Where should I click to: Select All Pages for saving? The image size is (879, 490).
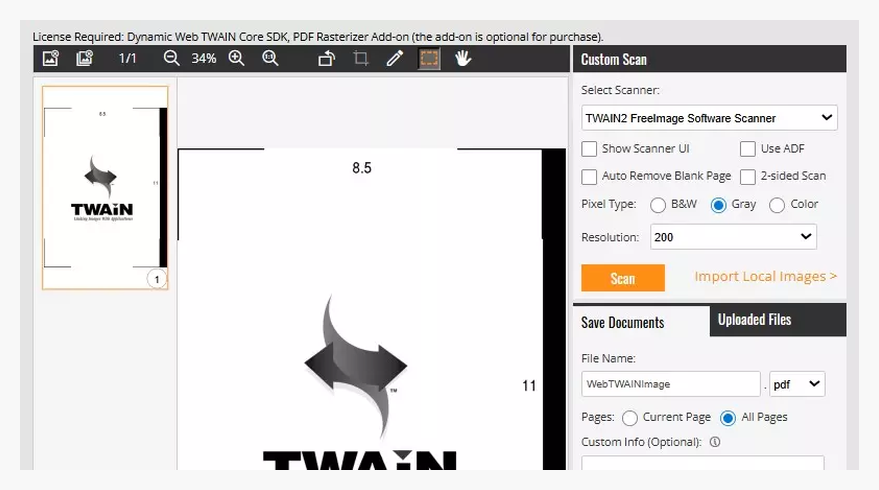(x=728, y=418)
